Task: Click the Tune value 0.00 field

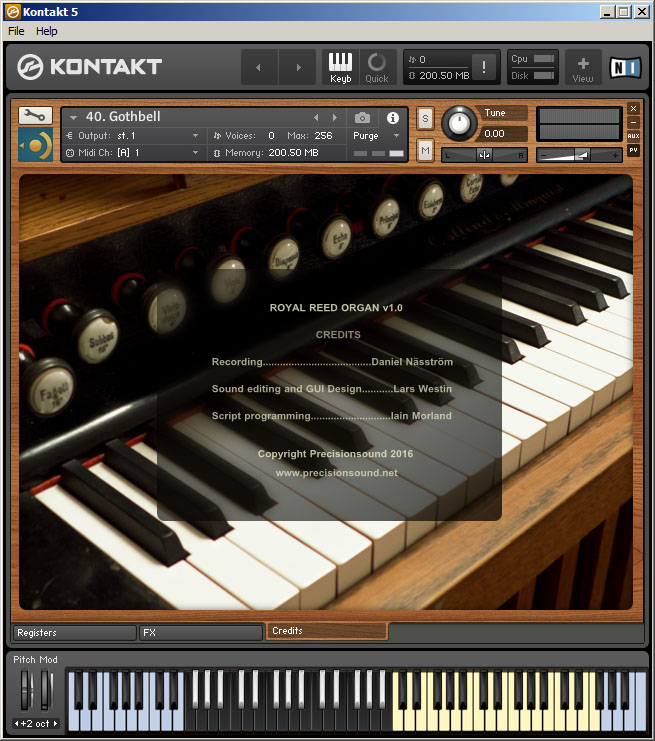Action: click(501, 134)
